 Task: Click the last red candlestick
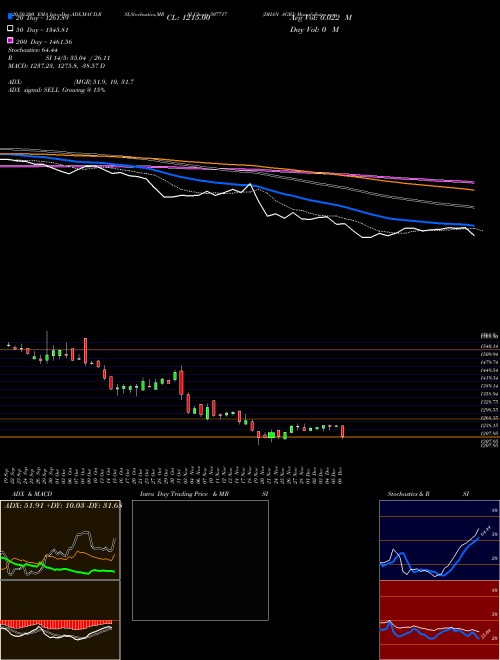click(x=343, y=431)
